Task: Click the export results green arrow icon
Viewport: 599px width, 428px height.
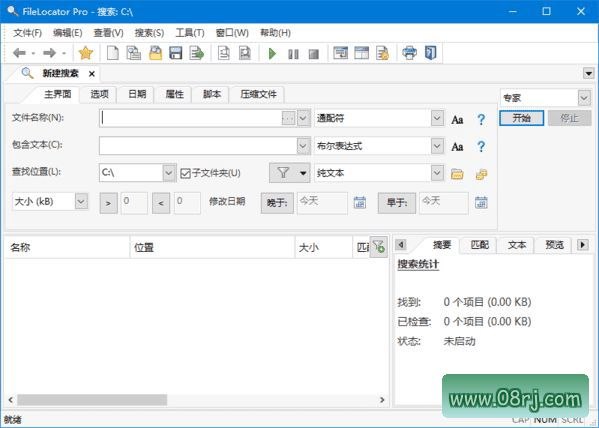Action: (x=197, y=53)
